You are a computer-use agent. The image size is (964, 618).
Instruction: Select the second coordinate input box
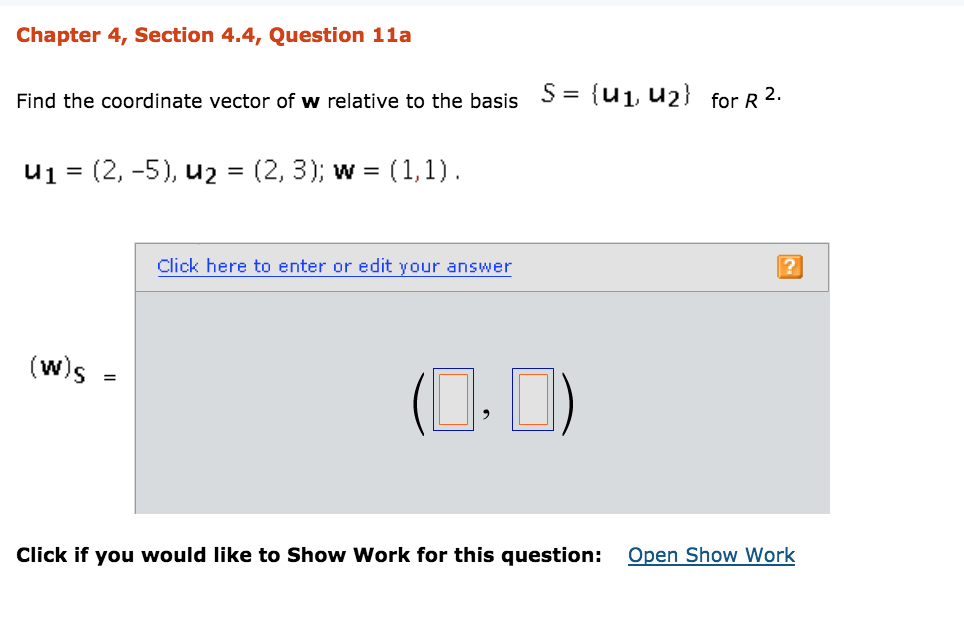[x=532, y=400]
